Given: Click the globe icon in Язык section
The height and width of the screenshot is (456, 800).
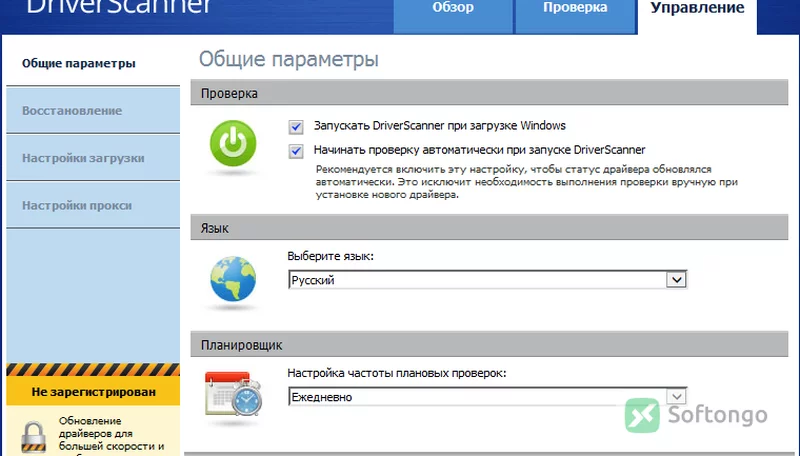Looking at the screenshot, I should pyautogui.click(x=233, y=279).
